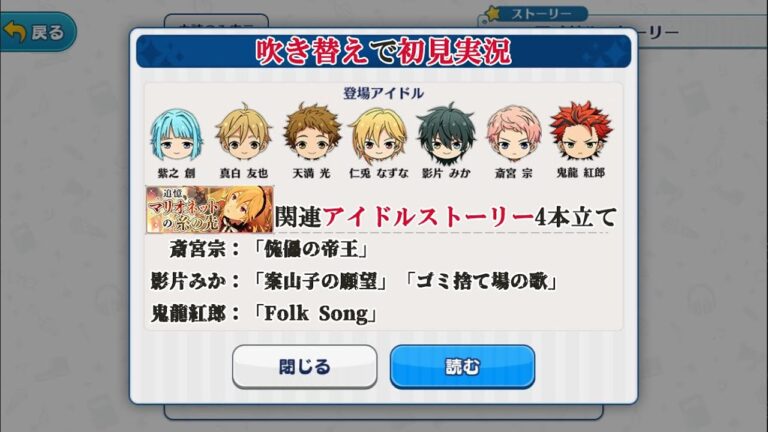Select the pink-haired 斎宮 宗 idol icon
The height and width of the screenshot is (432, 768).
513,134
